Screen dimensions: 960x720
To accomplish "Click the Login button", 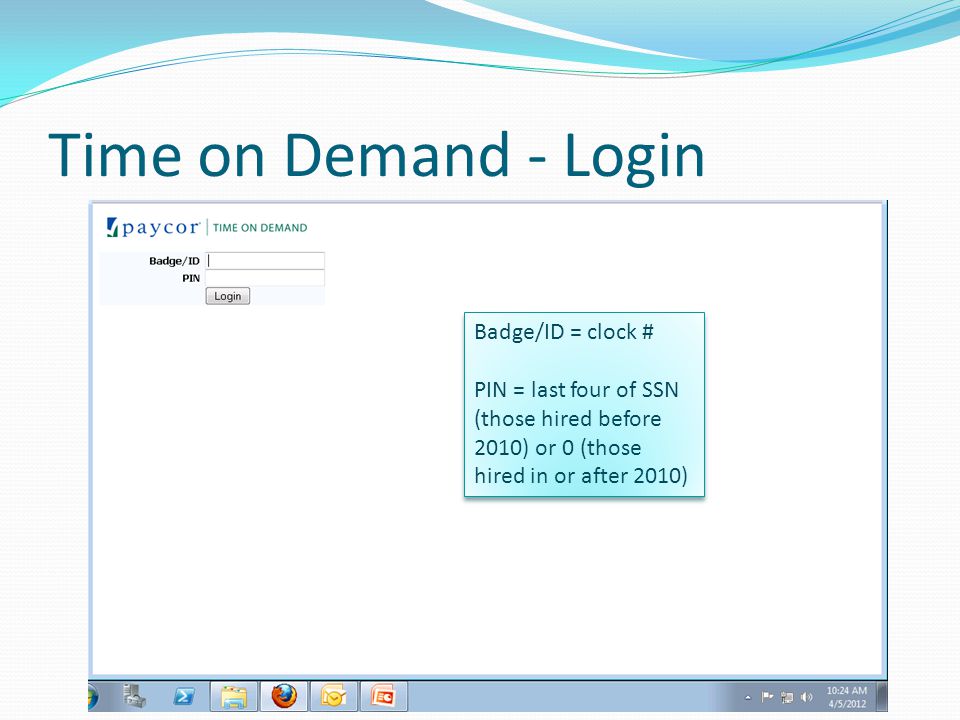I will (228, 296).
